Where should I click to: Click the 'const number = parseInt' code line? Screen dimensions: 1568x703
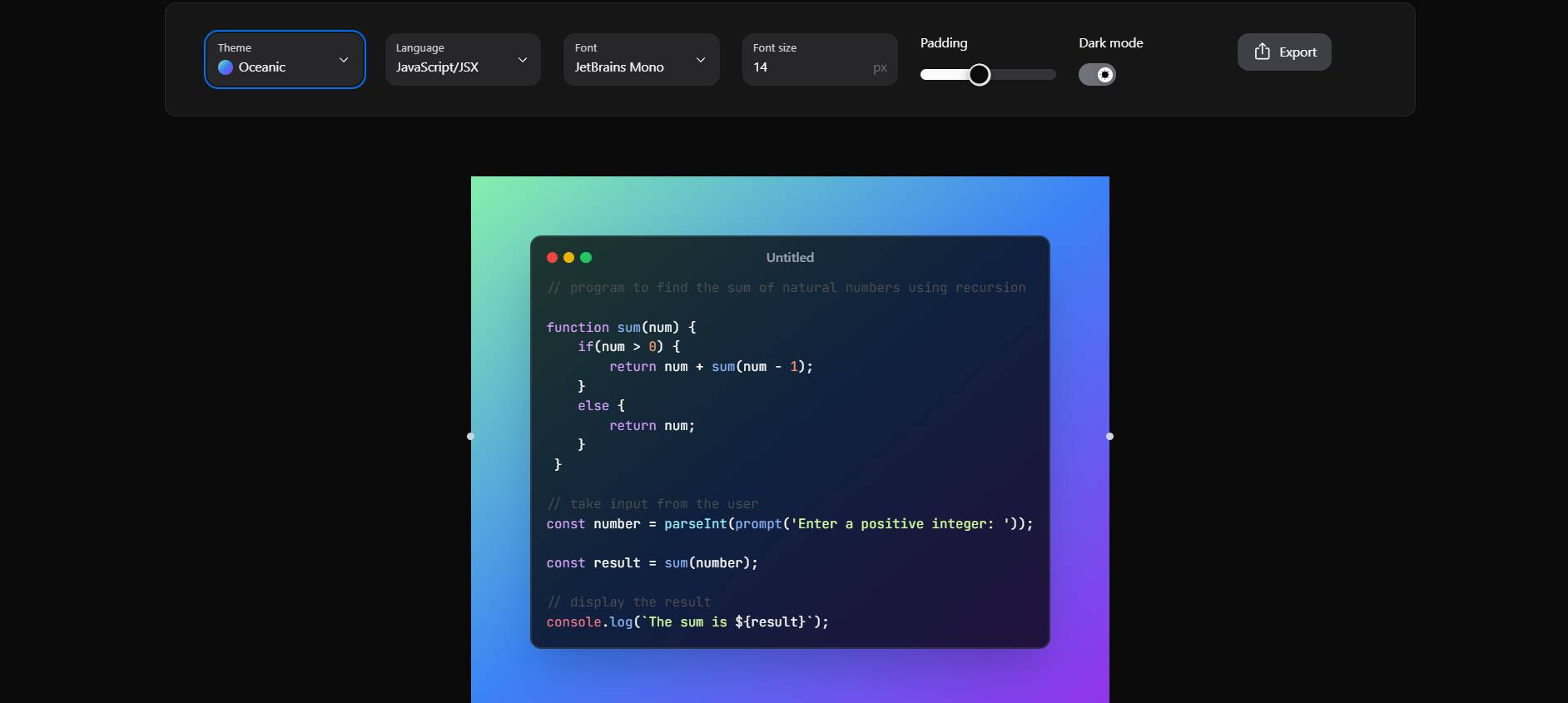pos(790,523)
